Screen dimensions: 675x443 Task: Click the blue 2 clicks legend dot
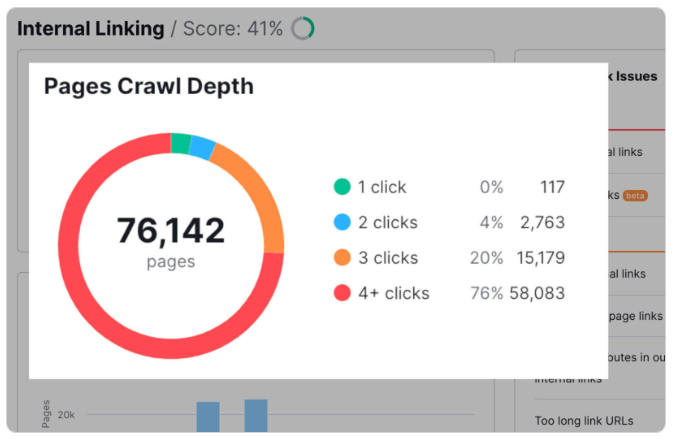point(342,222)
